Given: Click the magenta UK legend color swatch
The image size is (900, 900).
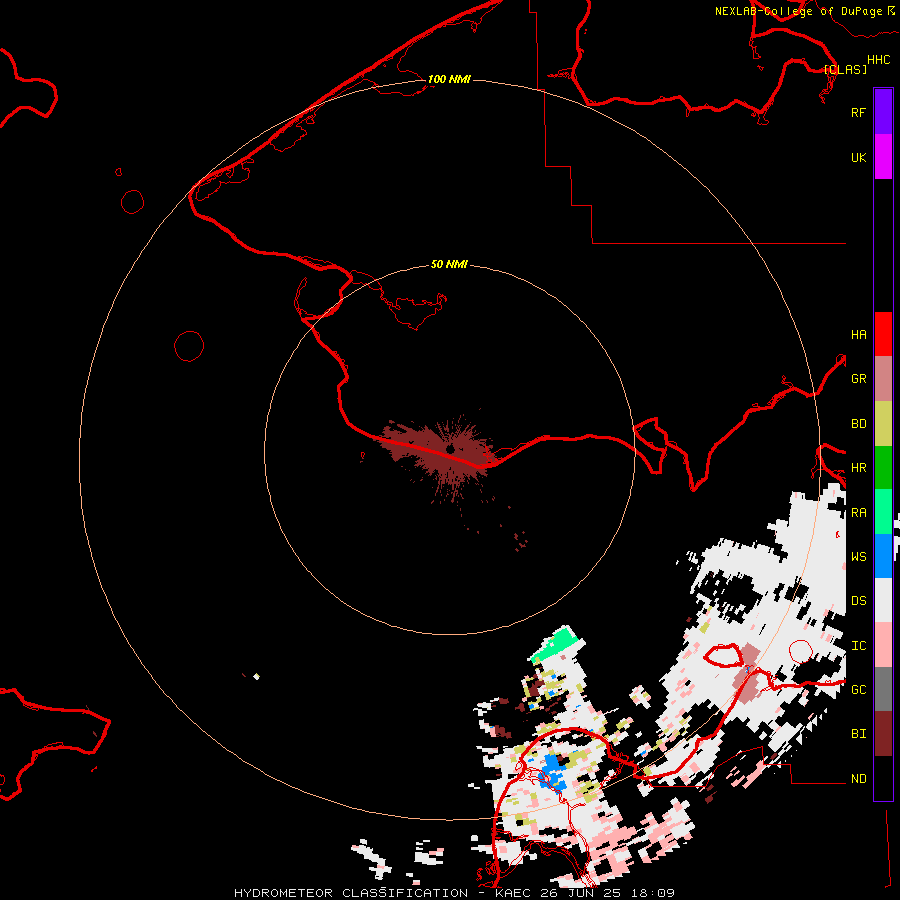Looking at the screenshot, I should pos(883,157).
